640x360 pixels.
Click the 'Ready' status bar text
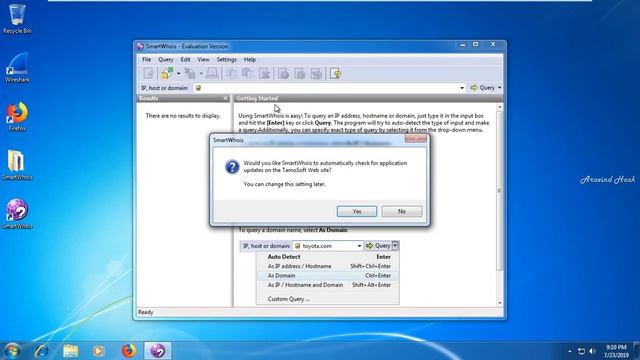(x=145, y=312)
